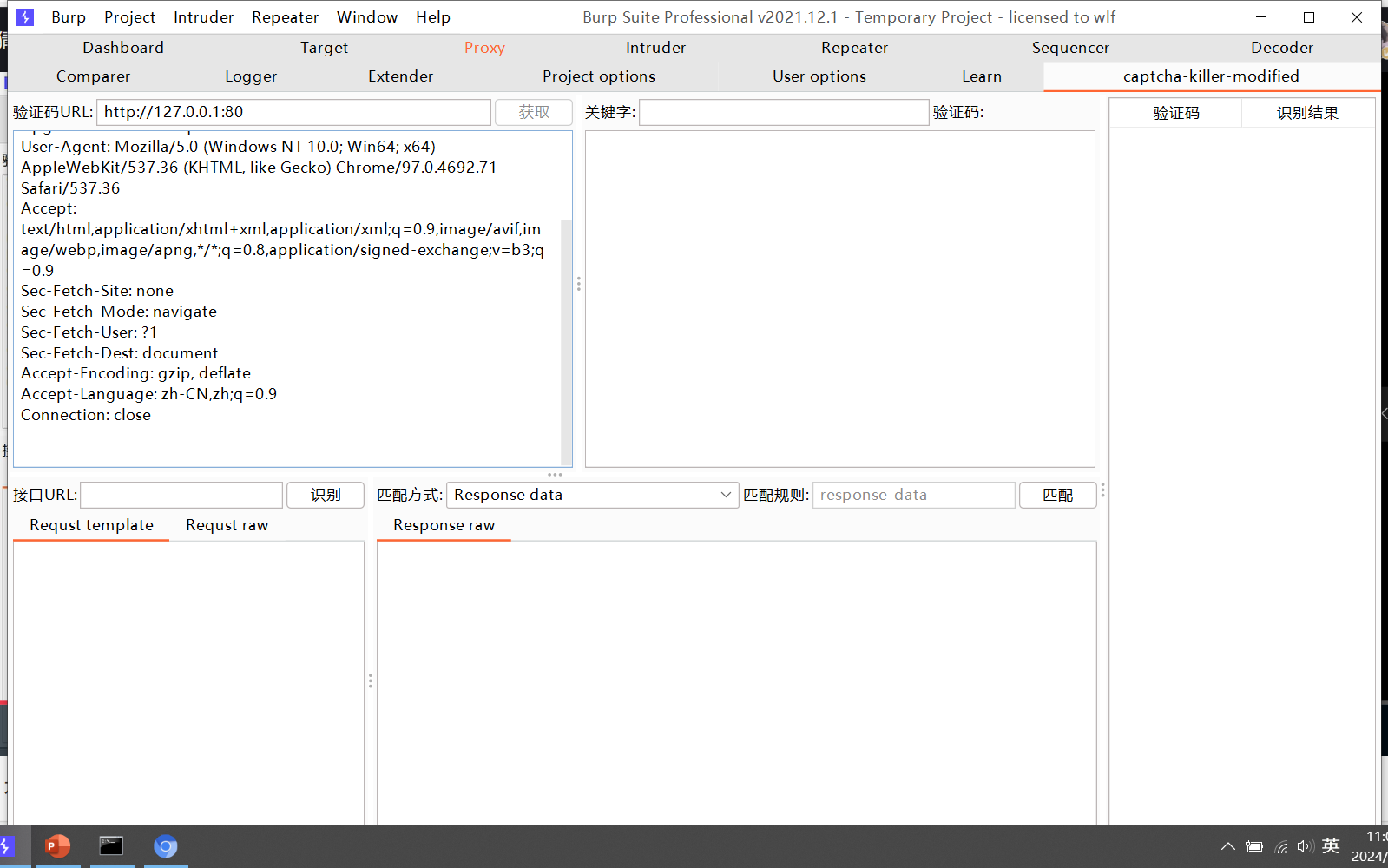Click the 'Safari/537.36' text line
This screenshot has height=868, width=1388.
click(x=70, y=188)
